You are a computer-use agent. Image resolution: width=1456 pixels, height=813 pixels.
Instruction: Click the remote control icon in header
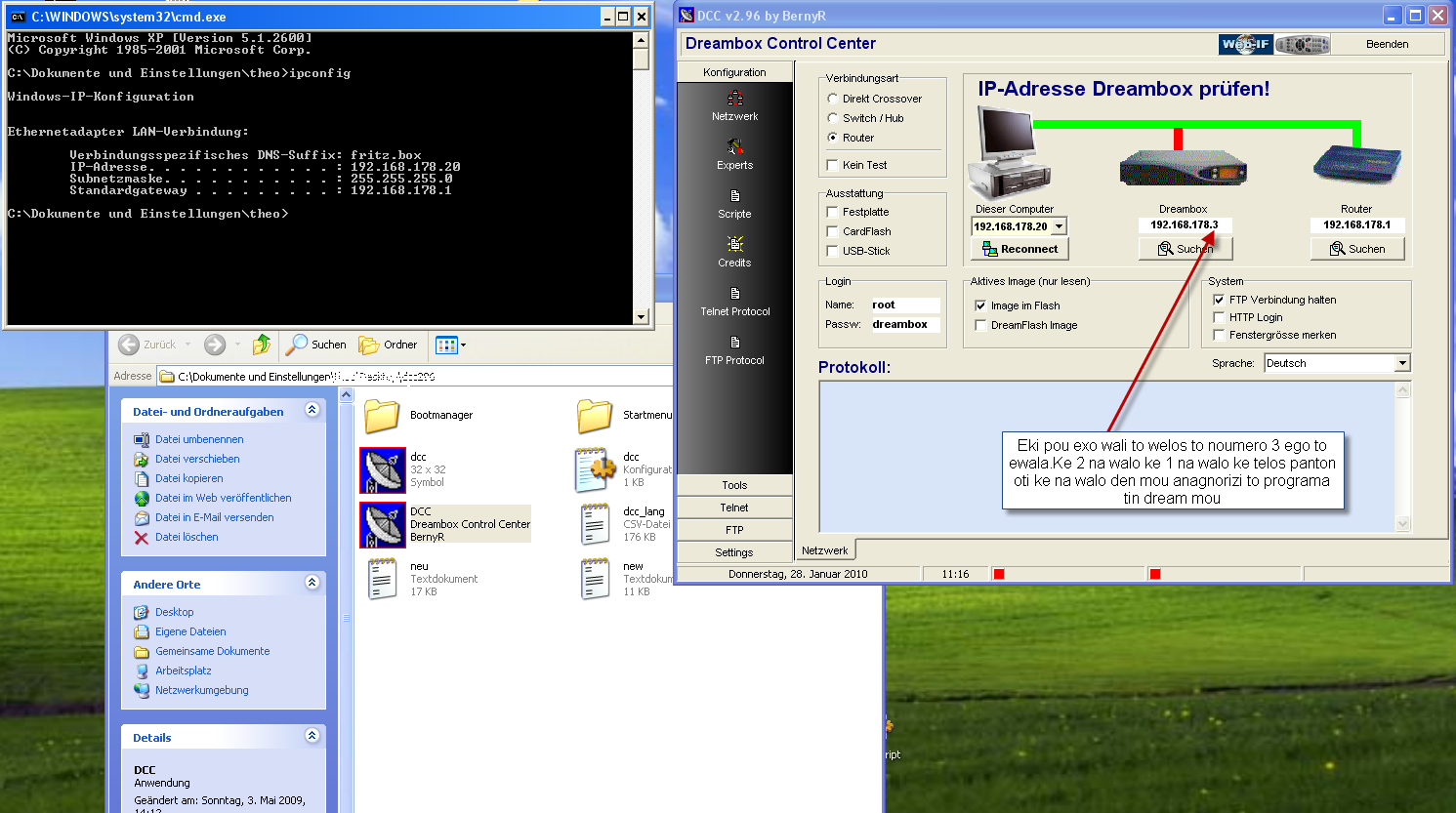pos(1303,44)
